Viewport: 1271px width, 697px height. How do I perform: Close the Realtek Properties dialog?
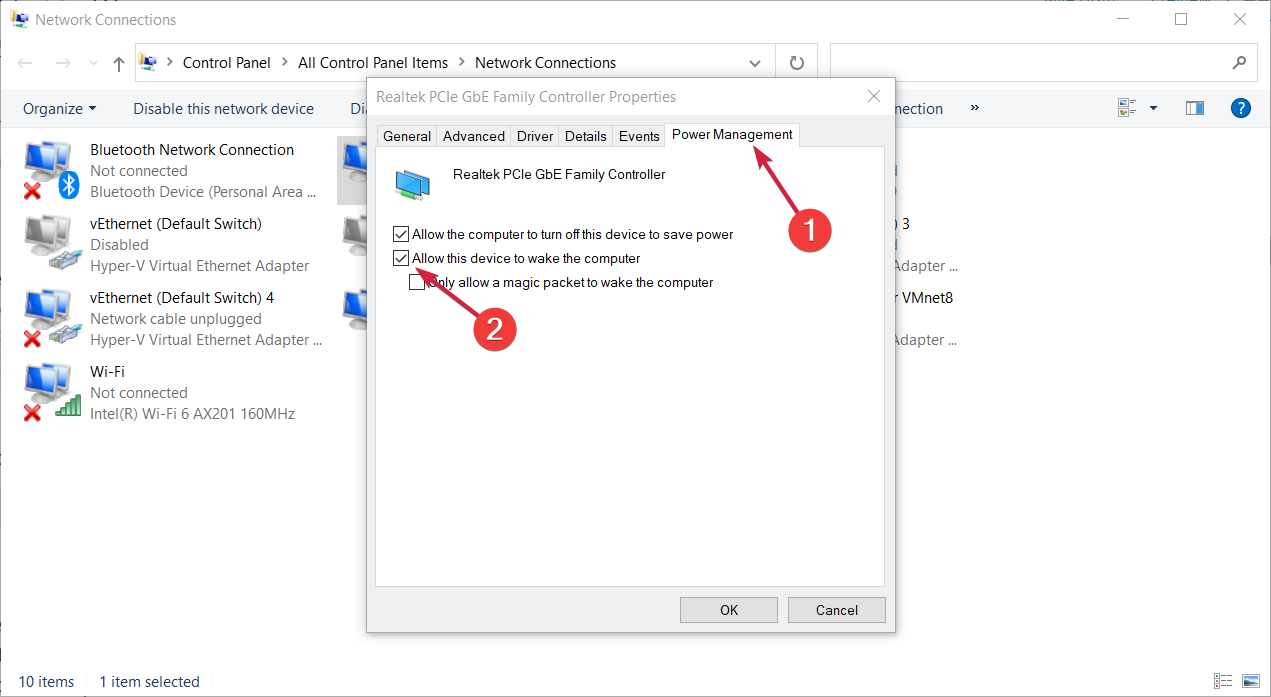click(874, 97)
